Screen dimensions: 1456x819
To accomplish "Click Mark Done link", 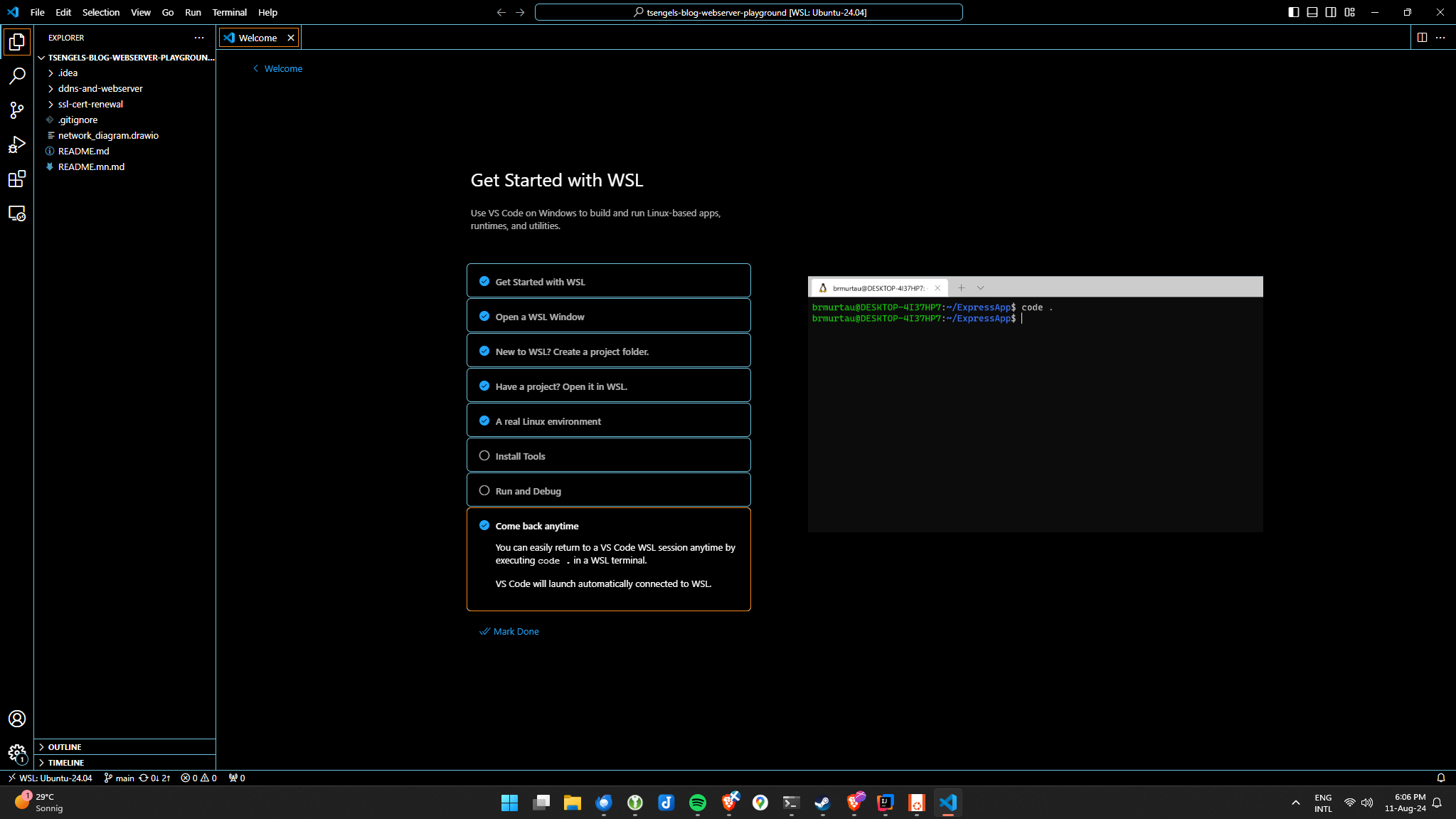I will tap(509, 631).
